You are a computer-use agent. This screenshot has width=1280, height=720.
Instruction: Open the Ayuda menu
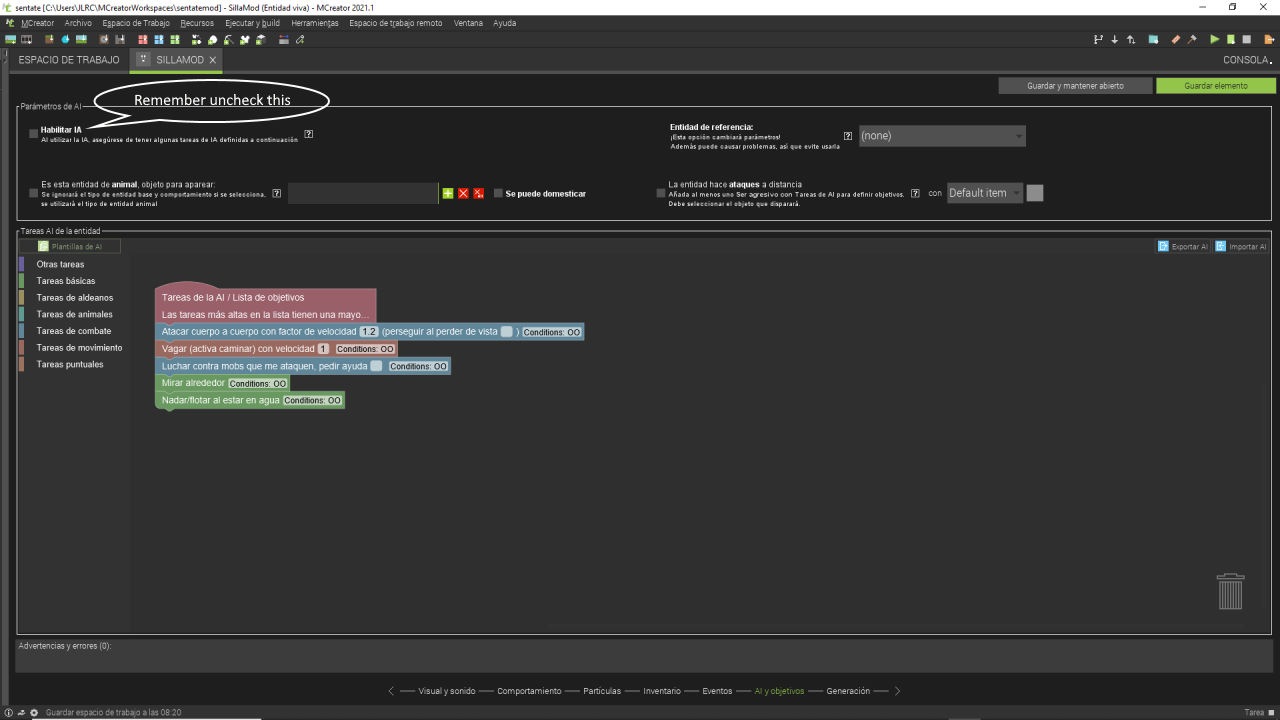505,22
